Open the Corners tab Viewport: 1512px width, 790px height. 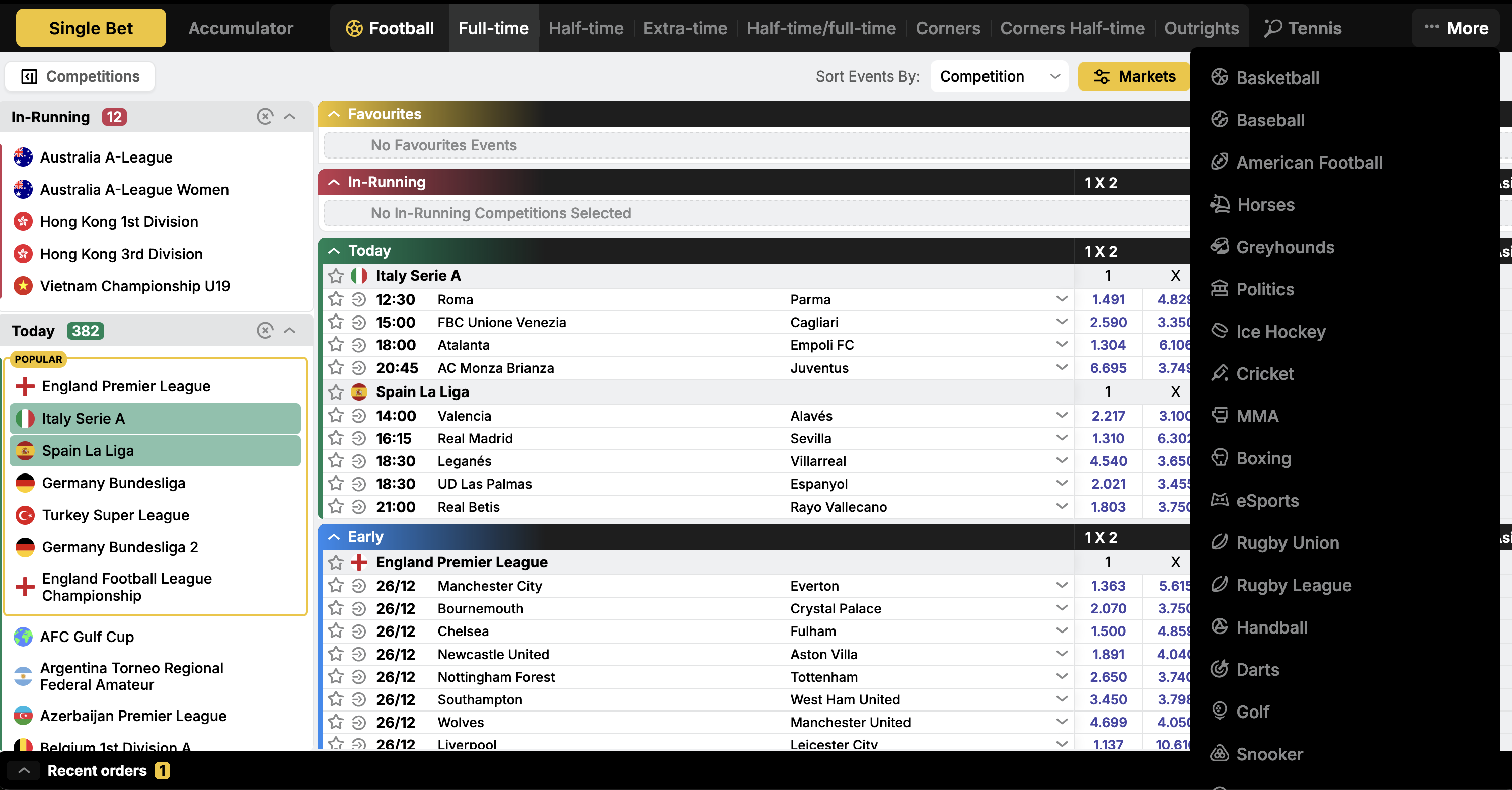947,28
